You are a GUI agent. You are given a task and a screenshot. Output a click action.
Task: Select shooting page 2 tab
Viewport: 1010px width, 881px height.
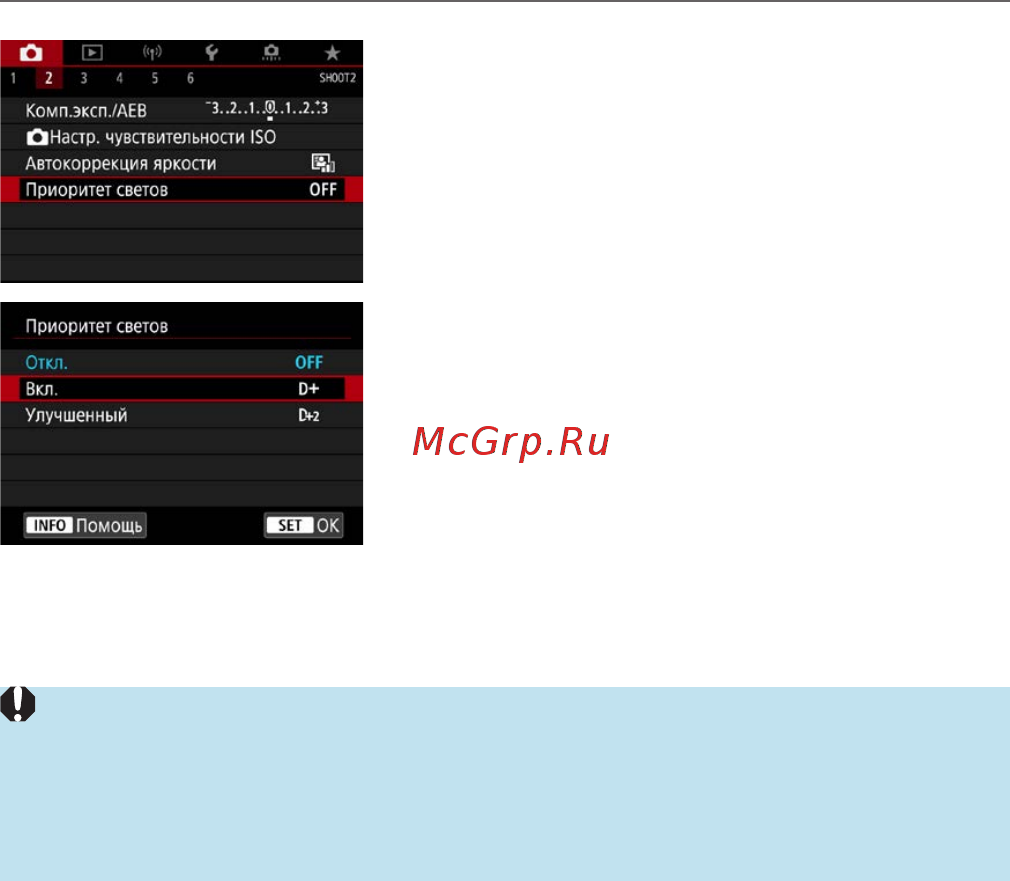(x=48, y=79)
